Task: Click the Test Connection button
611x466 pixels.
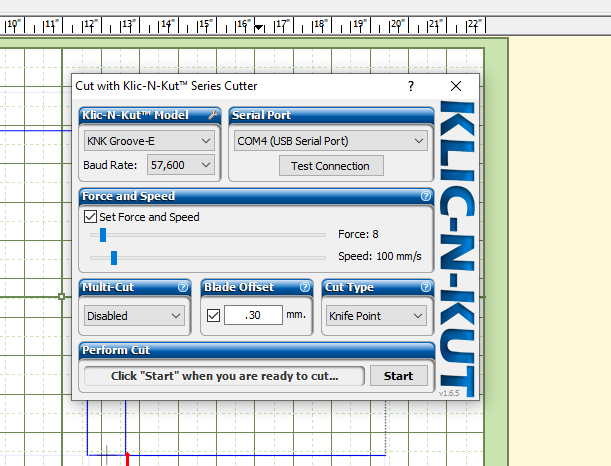Action: 331,166
